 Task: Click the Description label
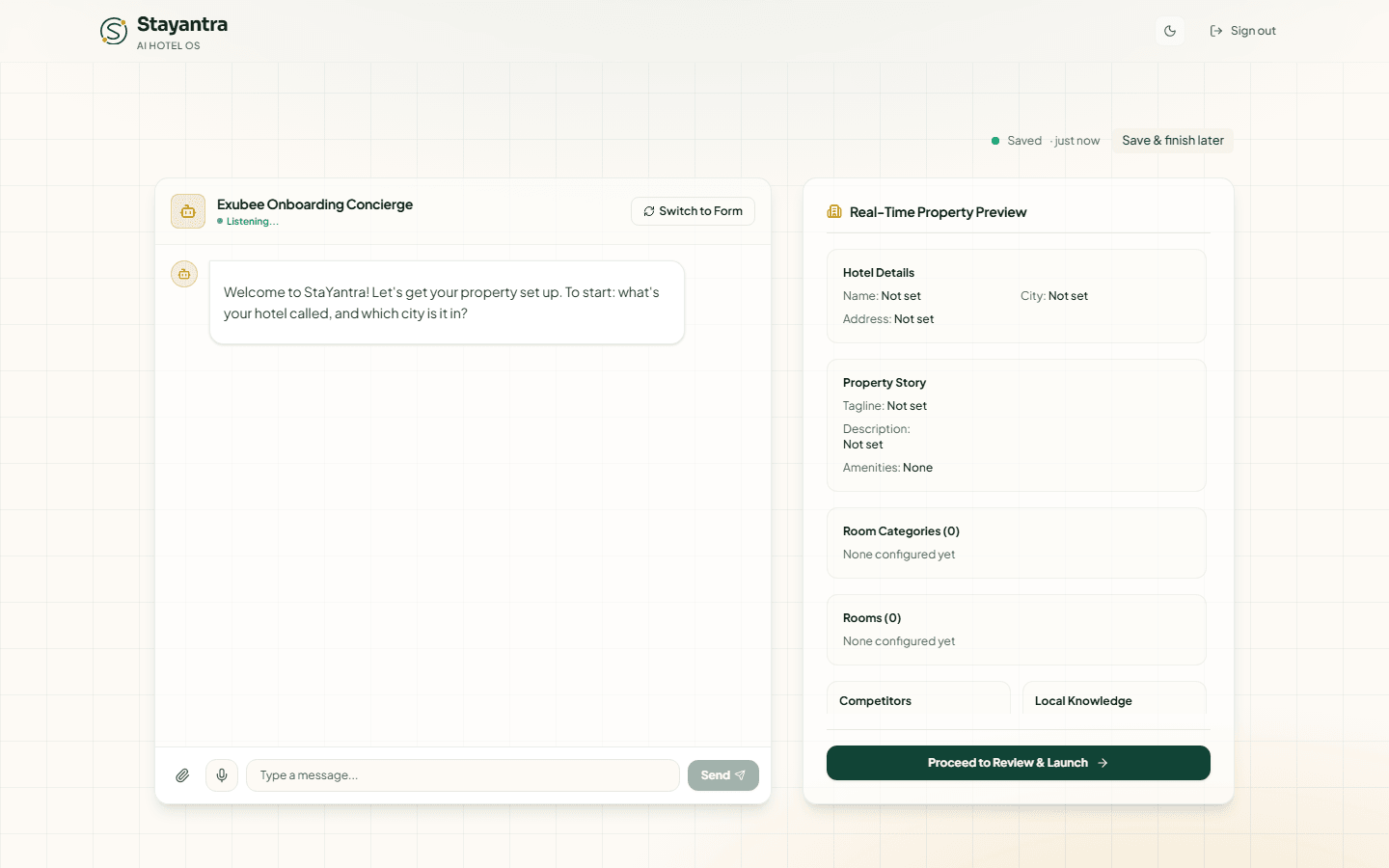(x=876, y=429)
